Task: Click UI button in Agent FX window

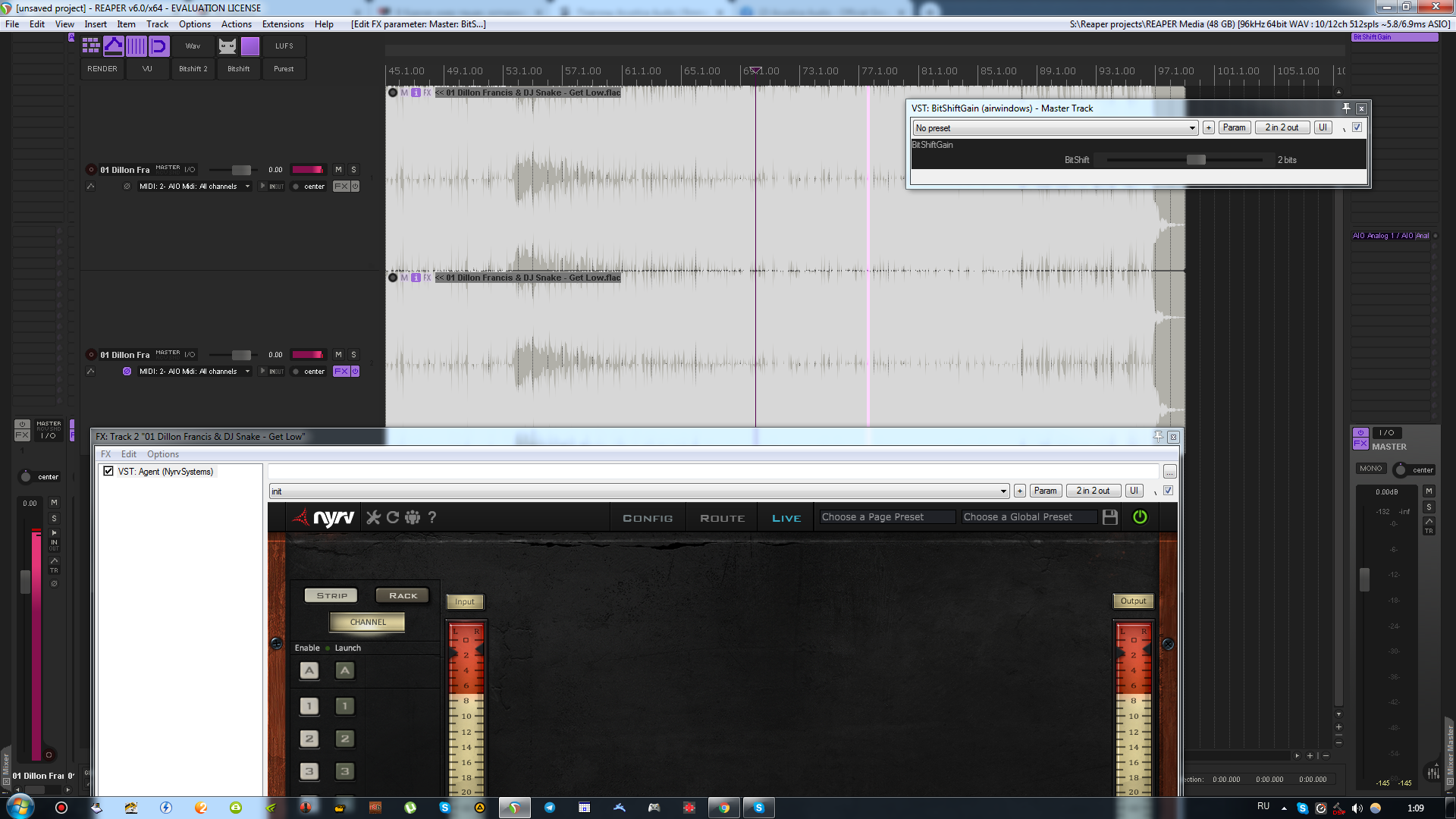Action: click(1134, 491)
